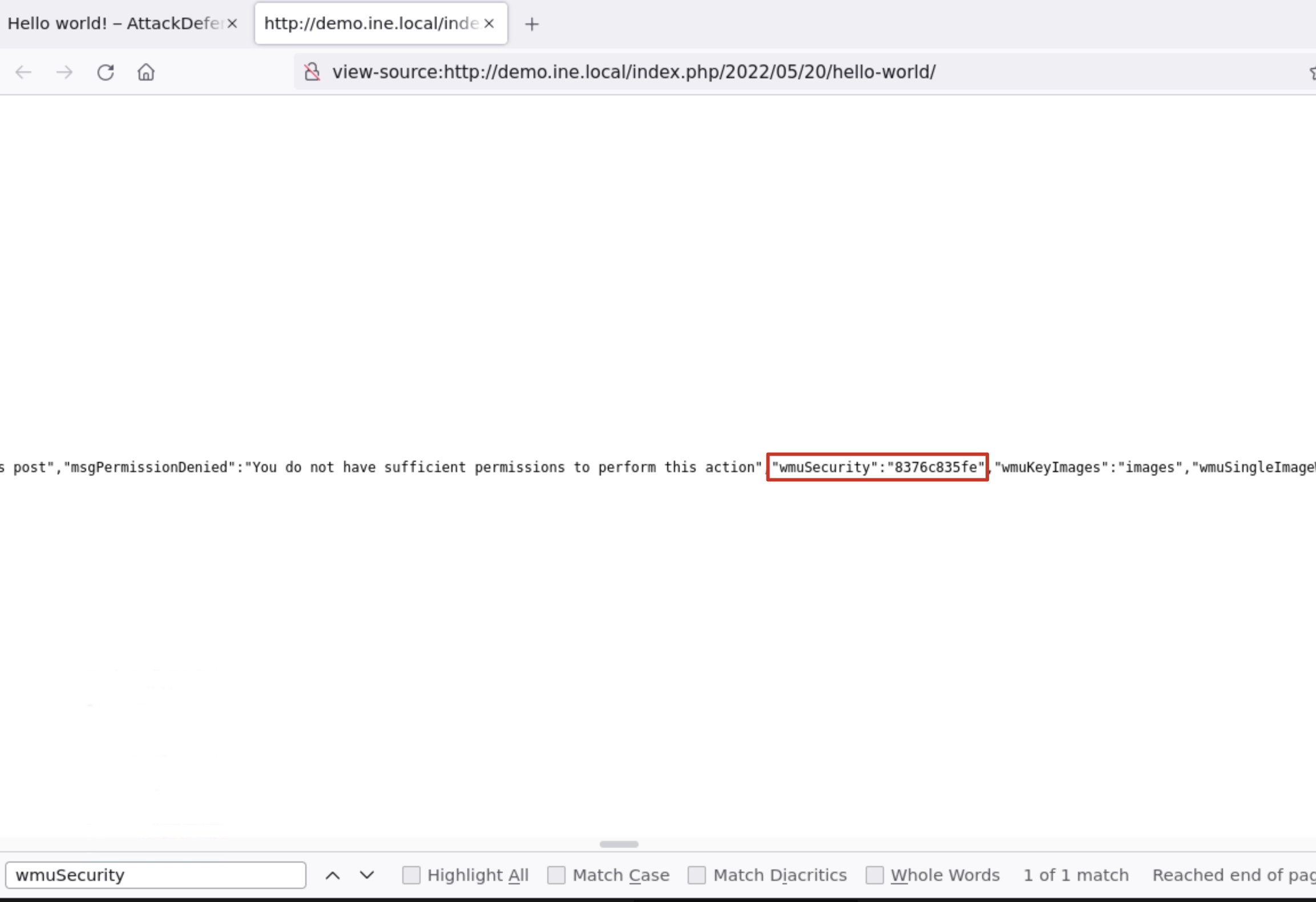Enable Whole Words matching
The height and width of the screenshot is (902, 1316).
(x=875, y=875)
